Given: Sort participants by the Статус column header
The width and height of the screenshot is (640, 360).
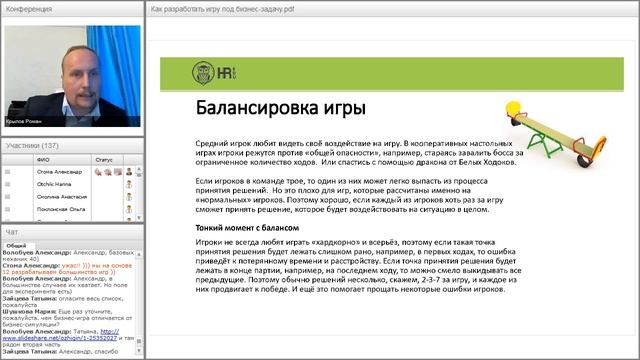Looking at the screenshot, I should click(x=107, y=160).
